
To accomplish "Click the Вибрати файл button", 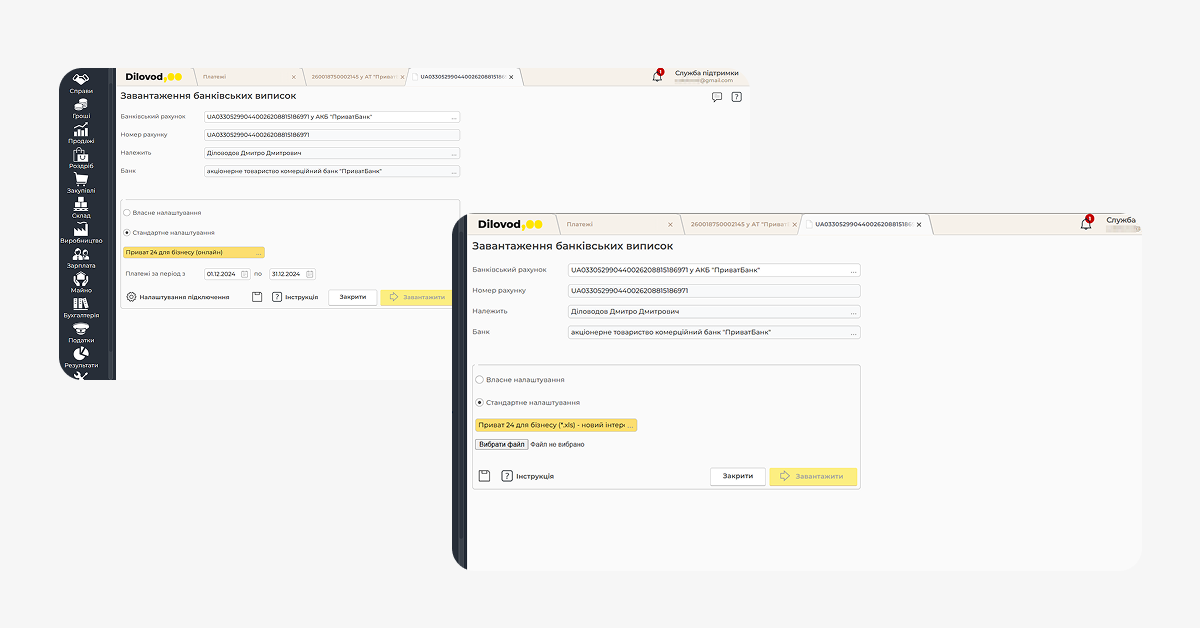I will tap(501, 444).
